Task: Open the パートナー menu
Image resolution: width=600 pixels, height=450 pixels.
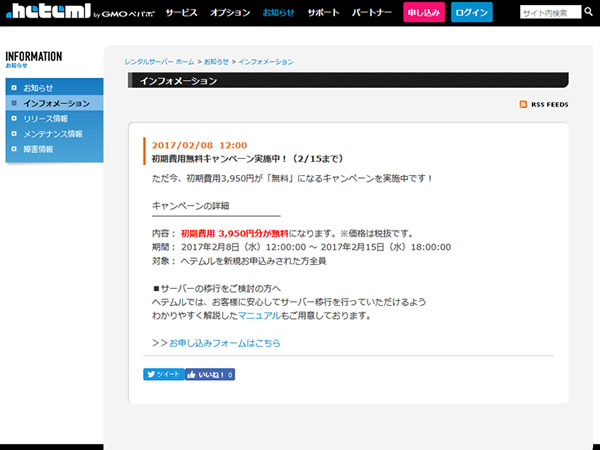Action: 372,13
